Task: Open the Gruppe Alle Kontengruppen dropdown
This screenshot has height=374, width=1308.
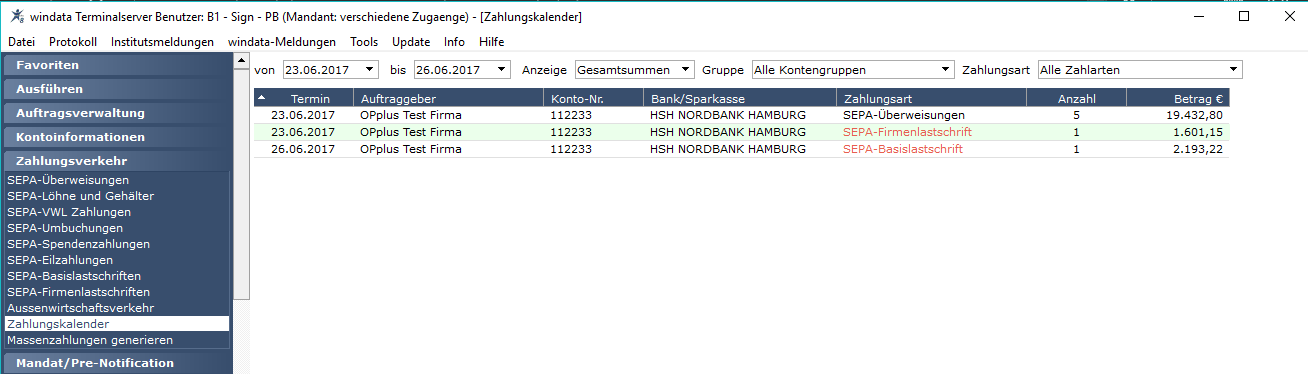Action: (x=946, y=69)
